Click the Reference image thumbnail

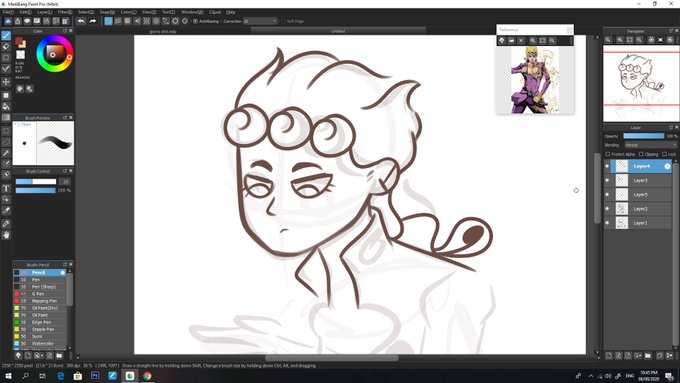click(x=535, y=80)
